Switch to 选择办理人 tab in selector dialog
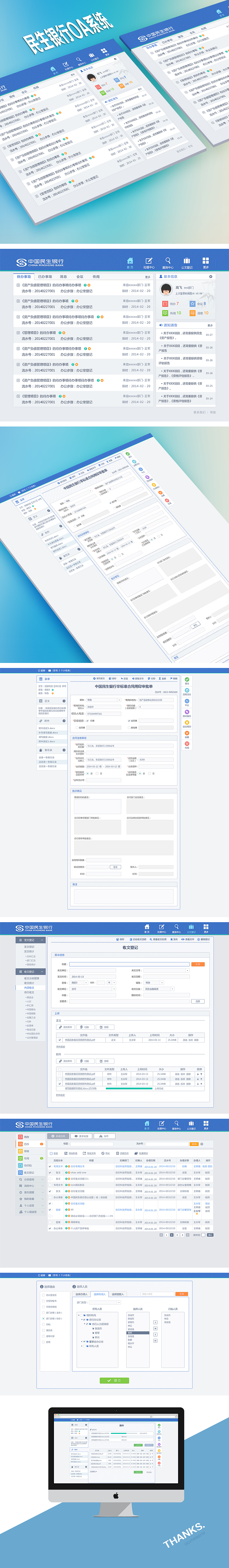Viewport: 229px width, 1568px height. tap(81, 1294)
